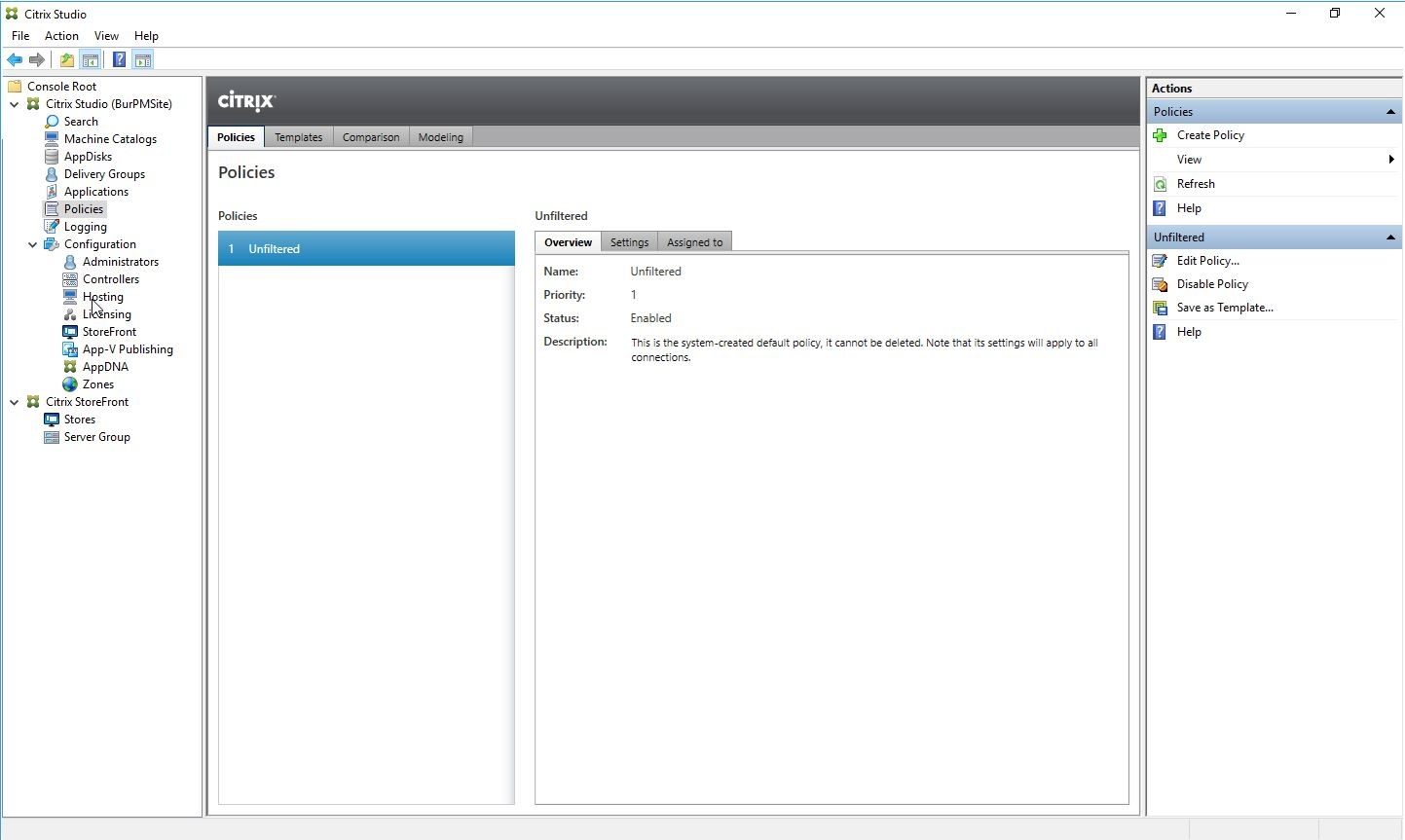Select the Search magnifier icon in tree

tap(52, 122)
